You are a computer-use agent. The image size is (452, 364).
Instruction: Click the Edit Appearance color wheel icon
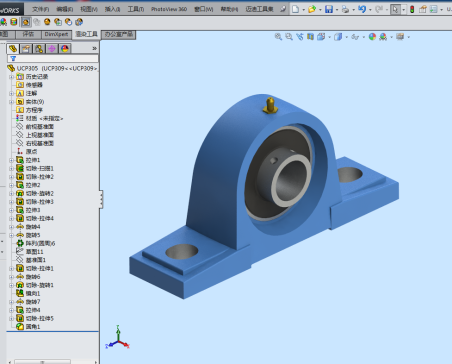(x=372, y=37)
